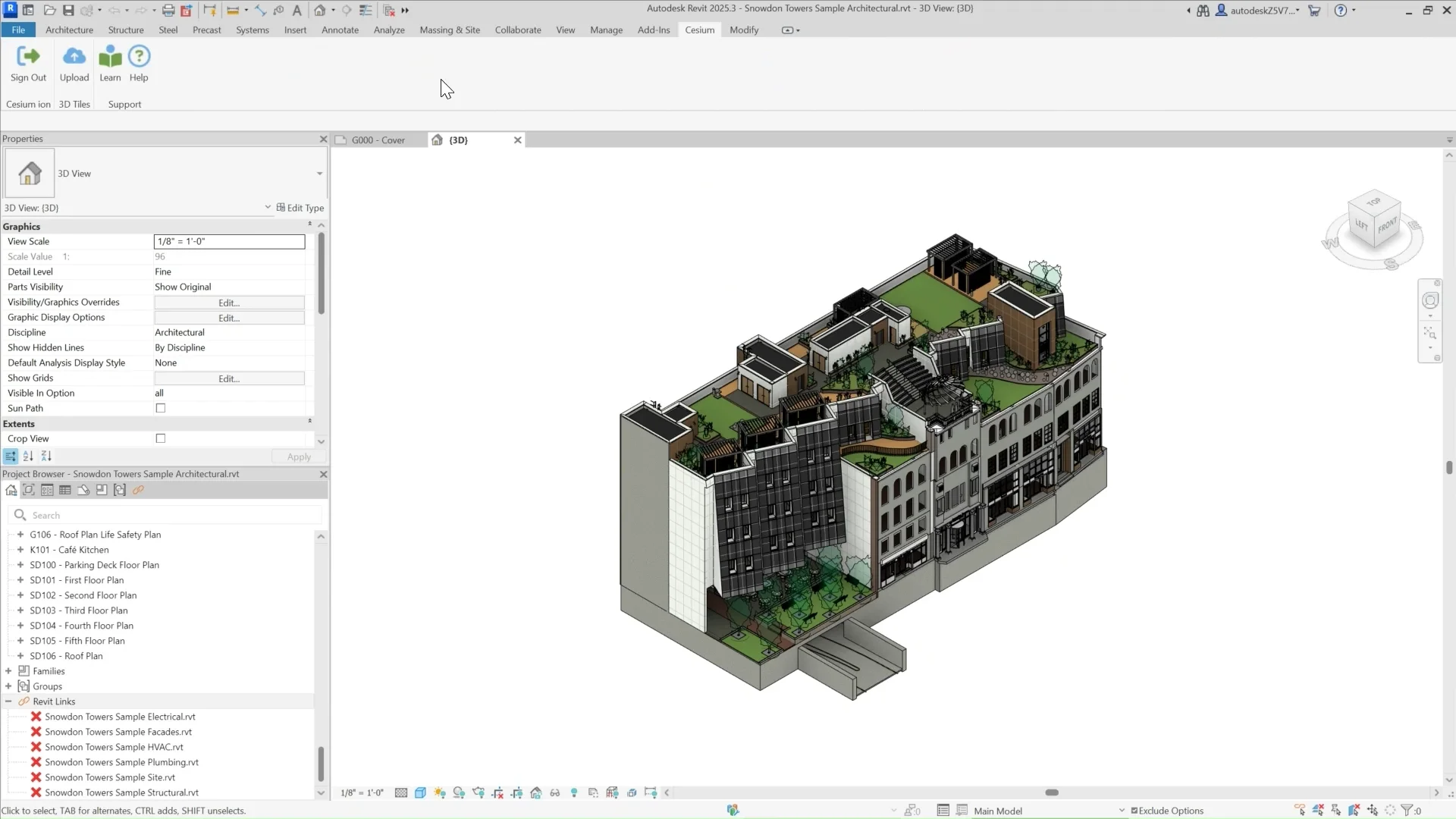Open the Cesium Learn icon
The width and height of the screenshot is (1456, 819).
tap(110, 57)
